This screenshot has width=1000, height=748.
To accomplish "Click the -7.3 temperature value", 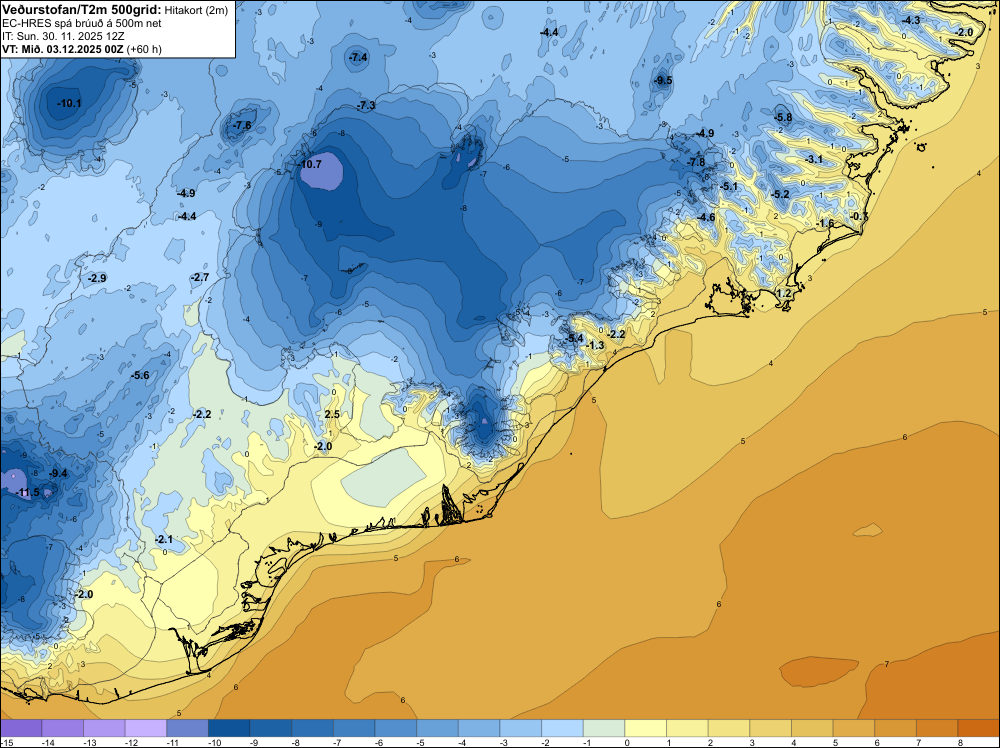I will (x=366, y=105).
